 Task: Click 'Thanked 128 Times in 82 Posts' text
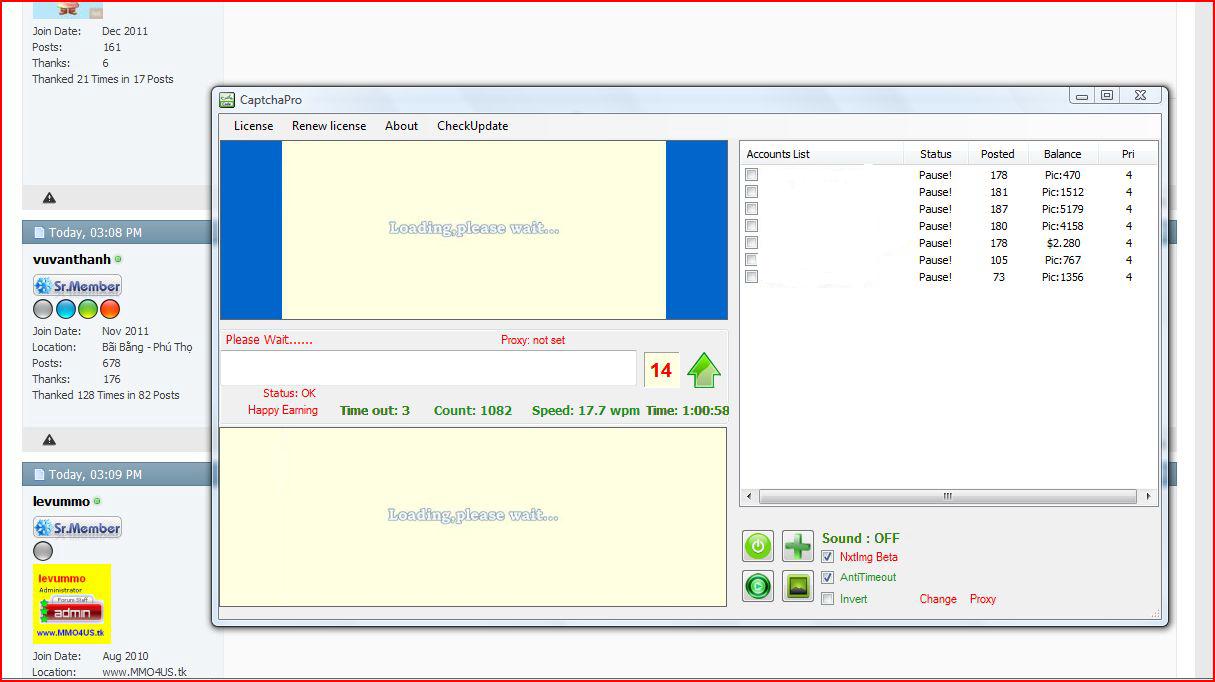pyautogui.click(x=106, y=395)
